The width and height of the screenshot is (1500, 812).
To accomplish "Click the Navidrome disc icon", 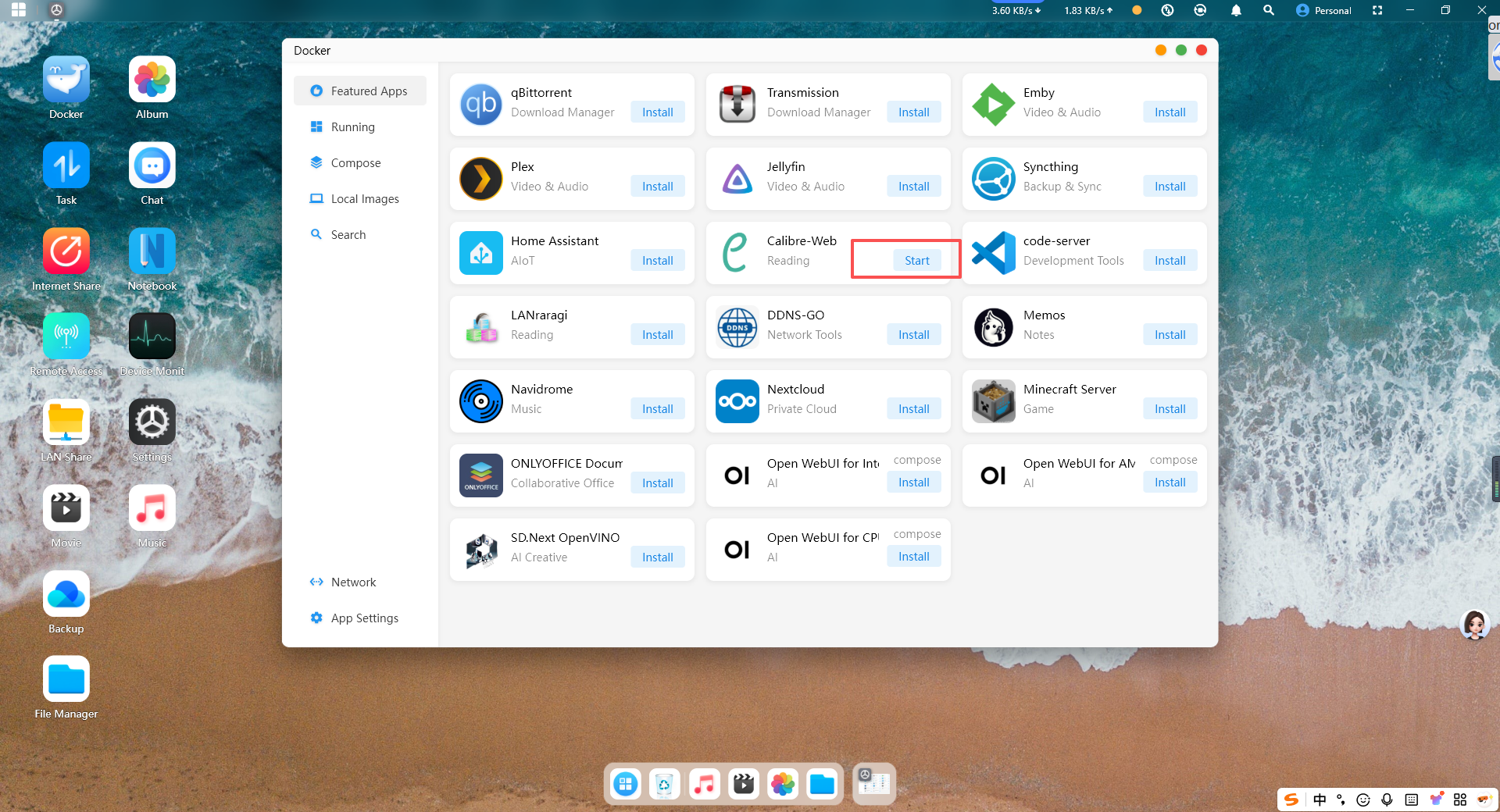I will [x=481, y=401].
